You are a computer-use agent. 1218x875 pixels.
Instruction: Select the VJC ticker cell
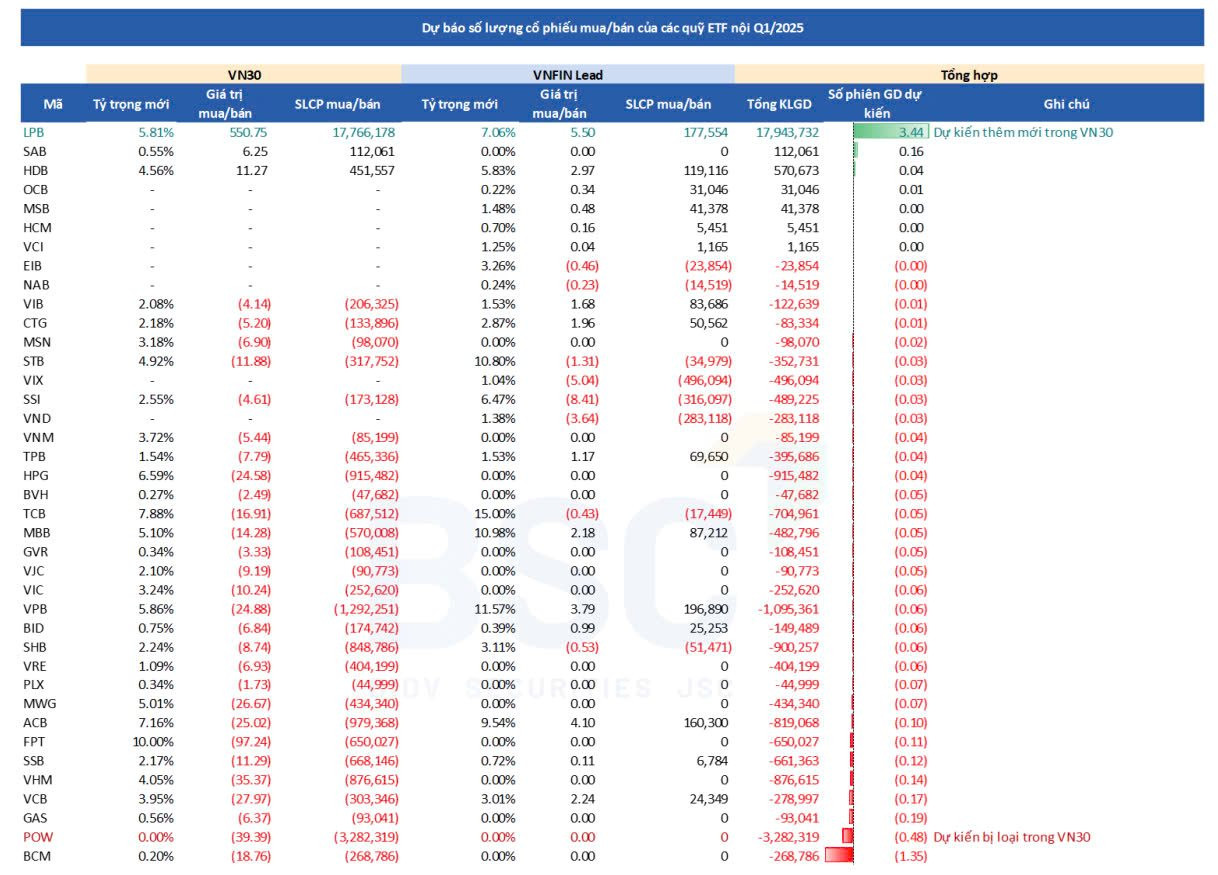[x=33, y=570]
